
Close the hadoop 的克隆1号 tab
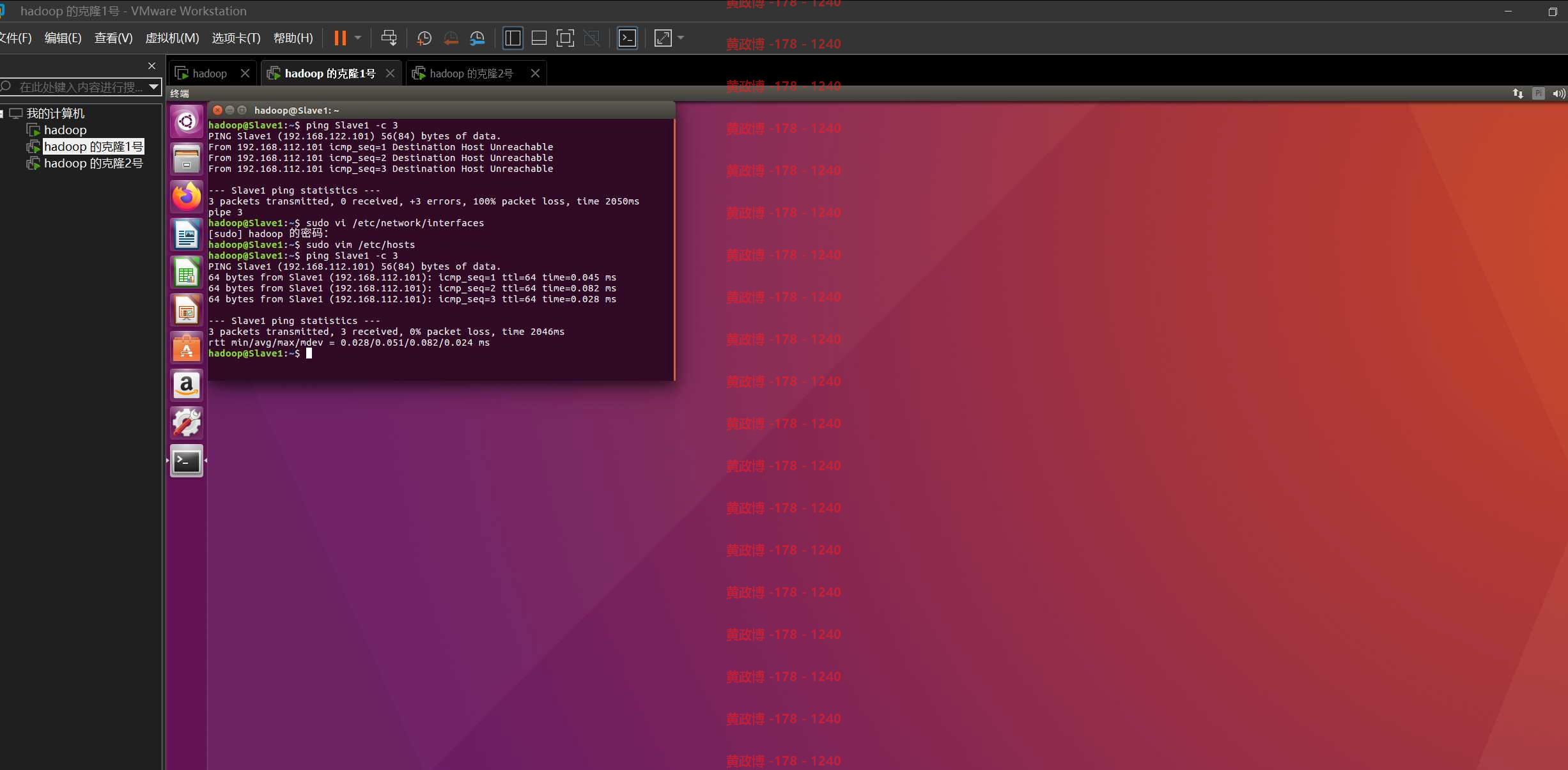[x=390, y=73]
